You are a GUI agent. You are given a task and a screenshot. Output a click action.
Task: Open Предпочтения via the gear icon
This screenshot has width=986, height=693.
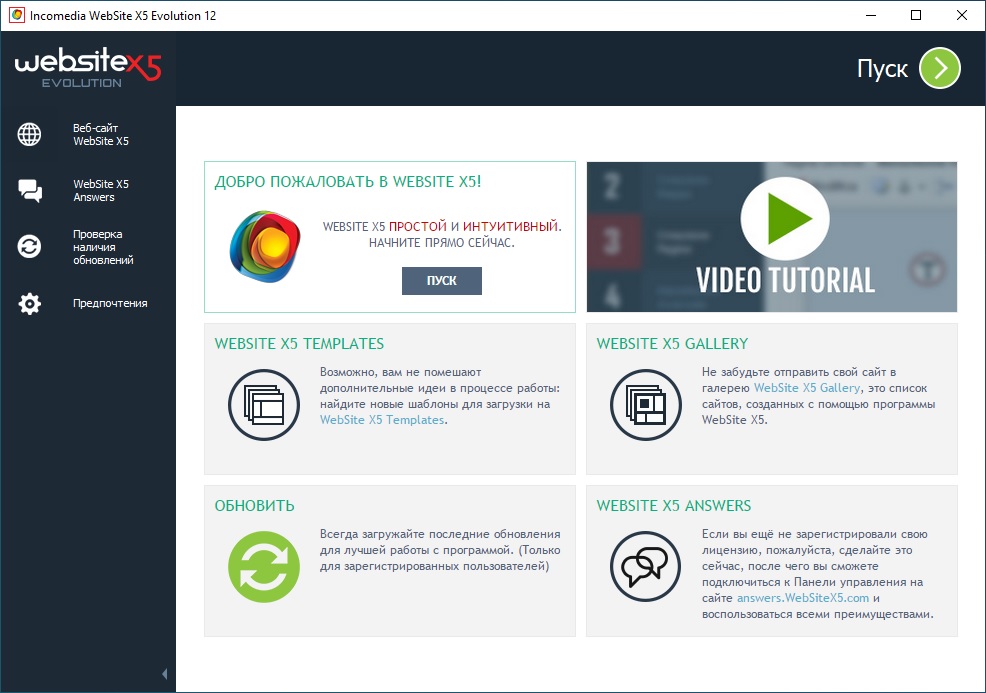30,304
